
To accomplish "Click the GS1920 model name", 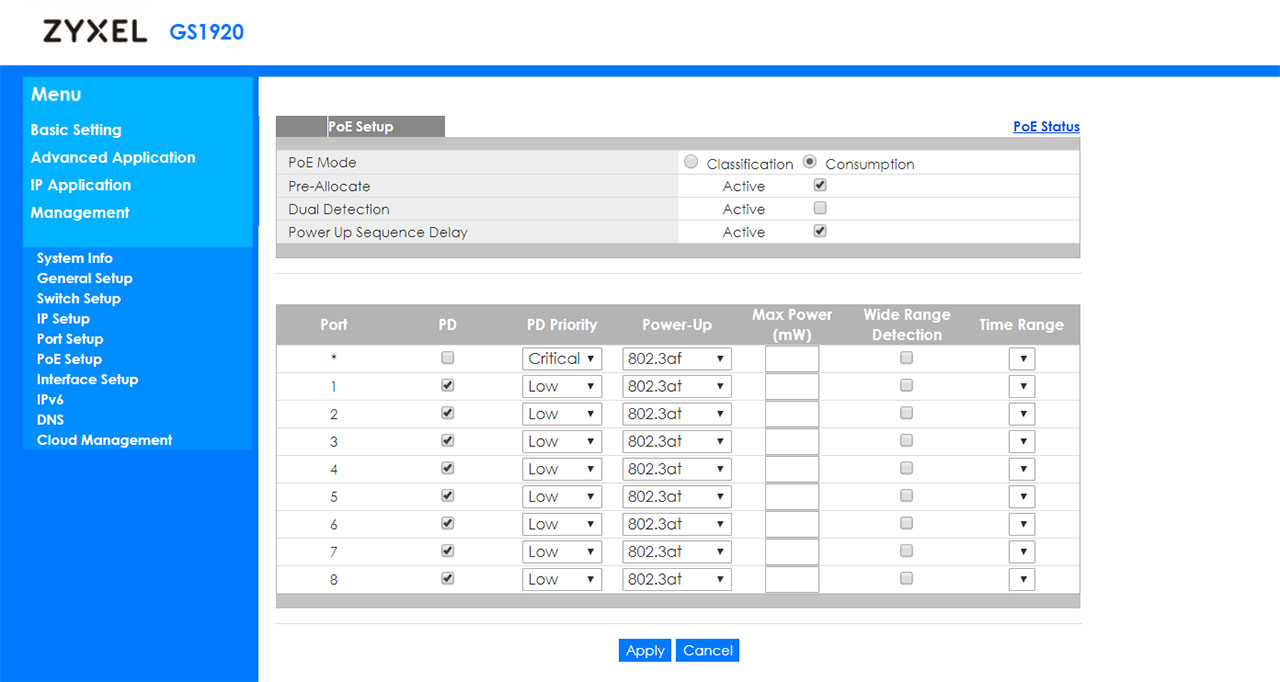I will point(206,32).
